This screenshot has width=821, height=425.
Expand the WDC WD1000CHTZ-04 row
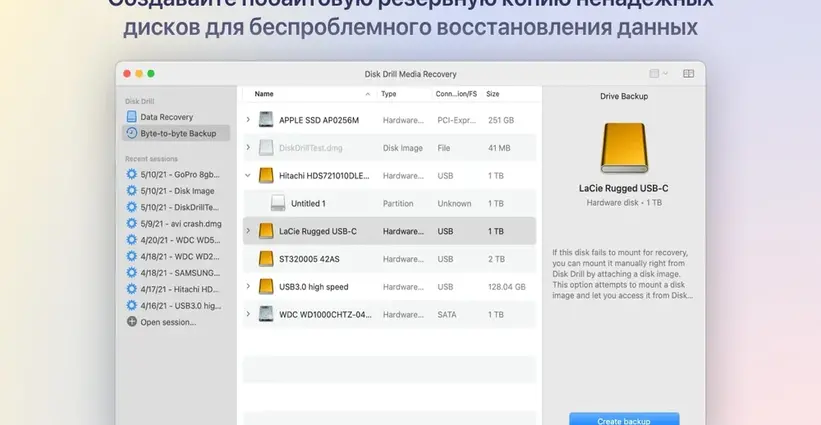[x=248, y=314]
